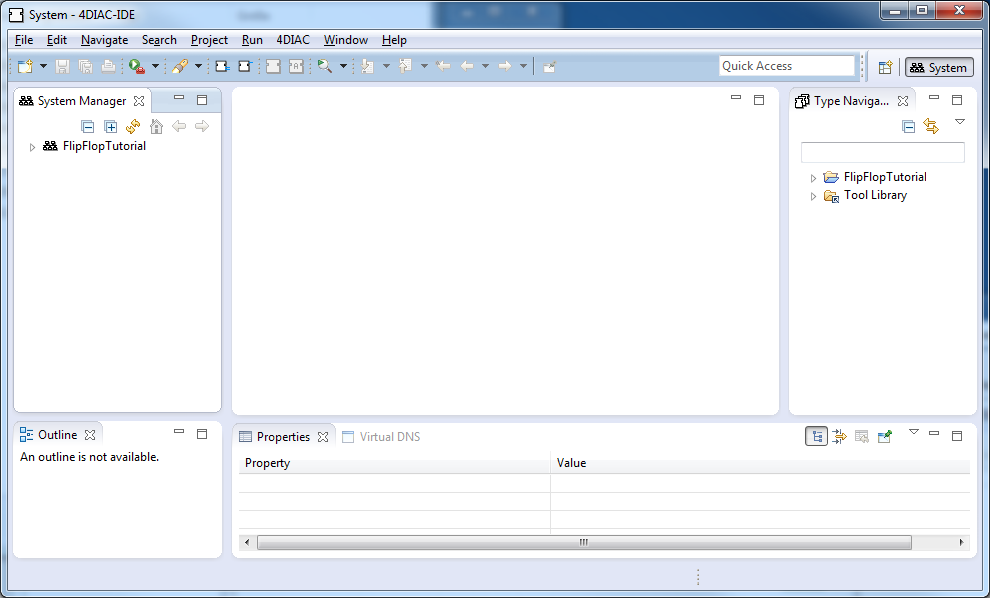The width and height of the screenshot is (990, 598).
Task: Click the block icon labeled A
Action: click(x=296, y=66)
